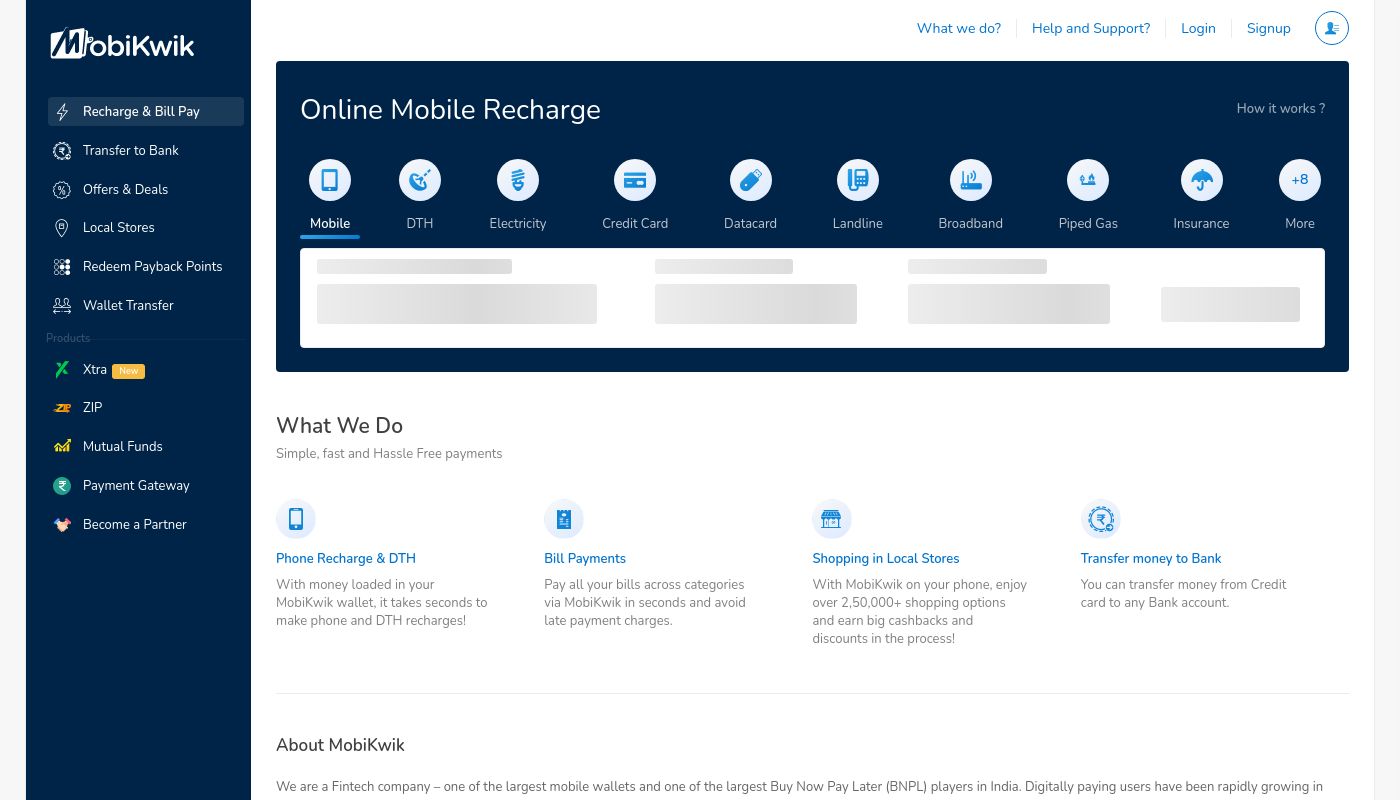1400x800 pixels.
Task: Click the Signup link
Action: coord(1269,28)
